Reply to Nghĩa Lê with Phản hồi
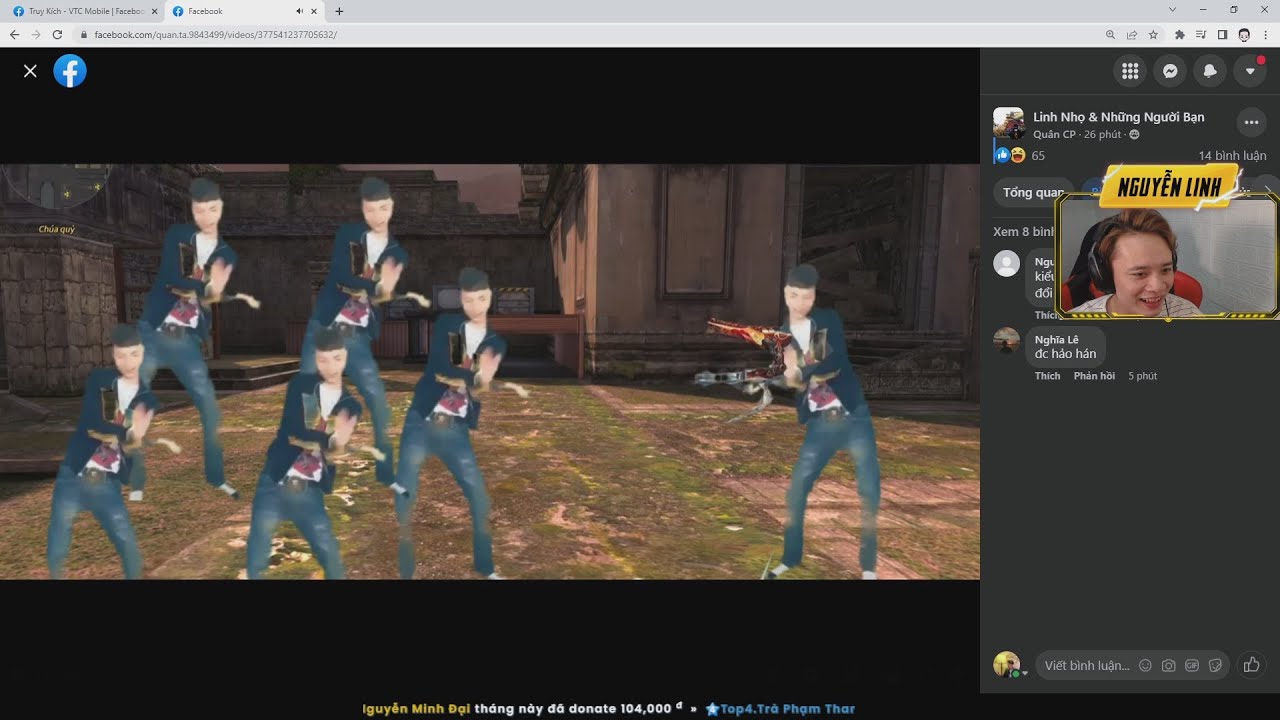The width and height of the screenshot is (1280, 720). tap(1094, 376)
